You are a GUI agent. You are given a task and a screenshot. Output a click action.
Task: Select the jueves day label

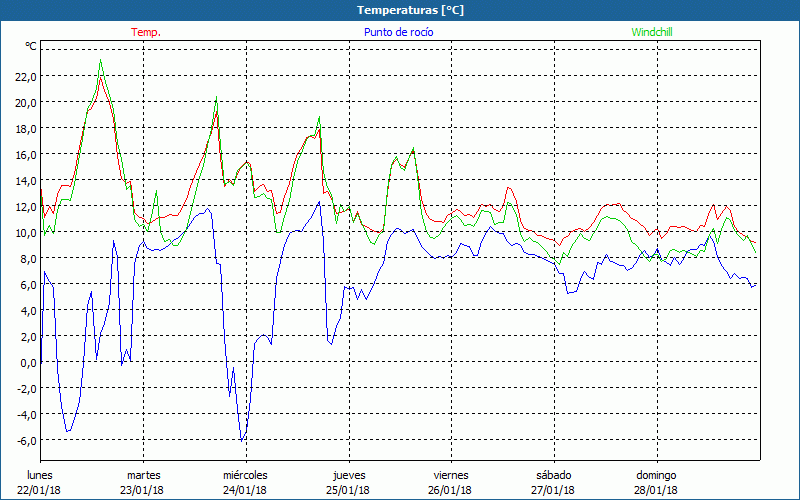(x=348, y=475)
